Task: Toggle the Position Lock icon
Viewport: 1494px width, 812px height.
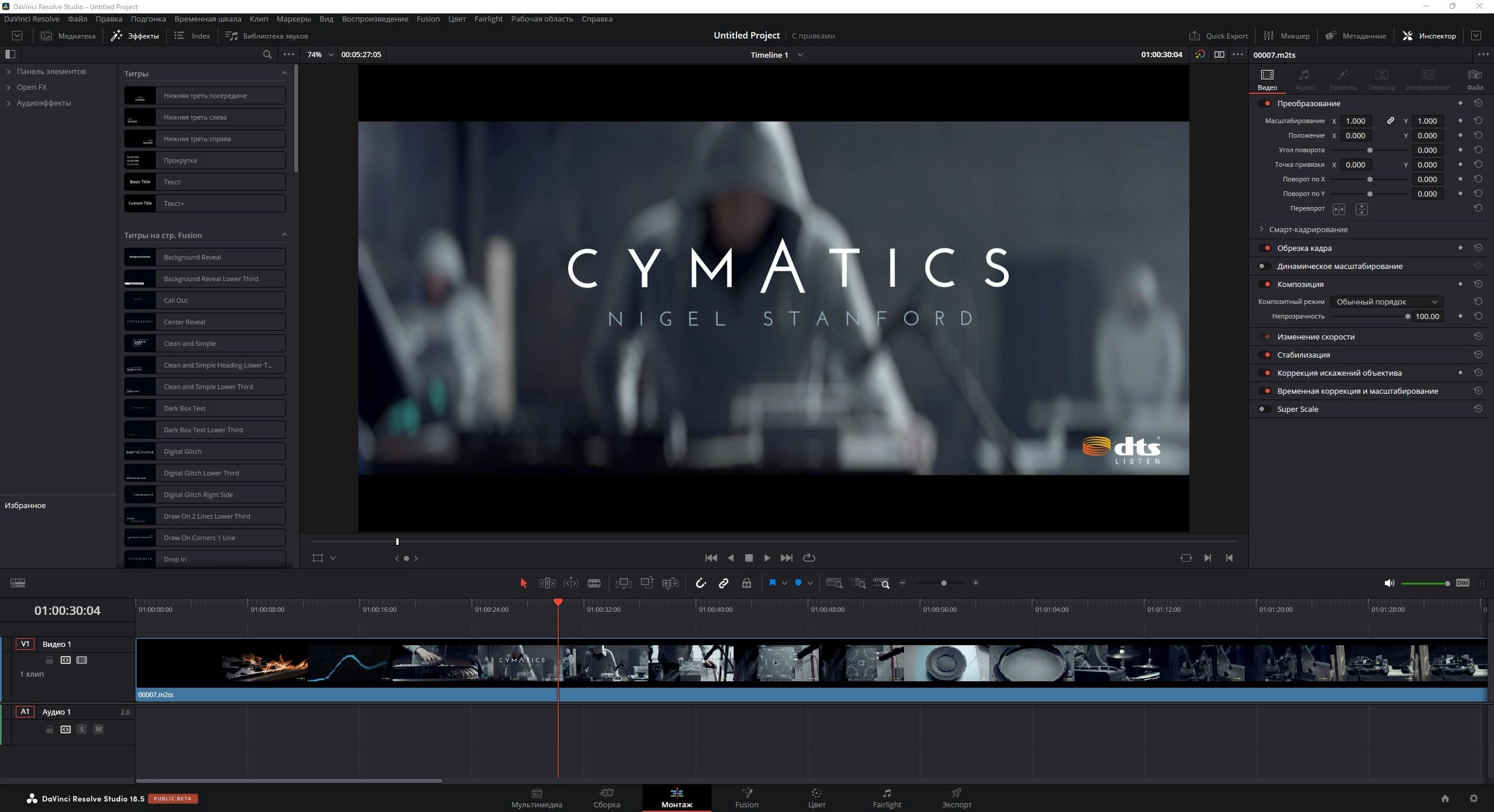Action: 746,583
